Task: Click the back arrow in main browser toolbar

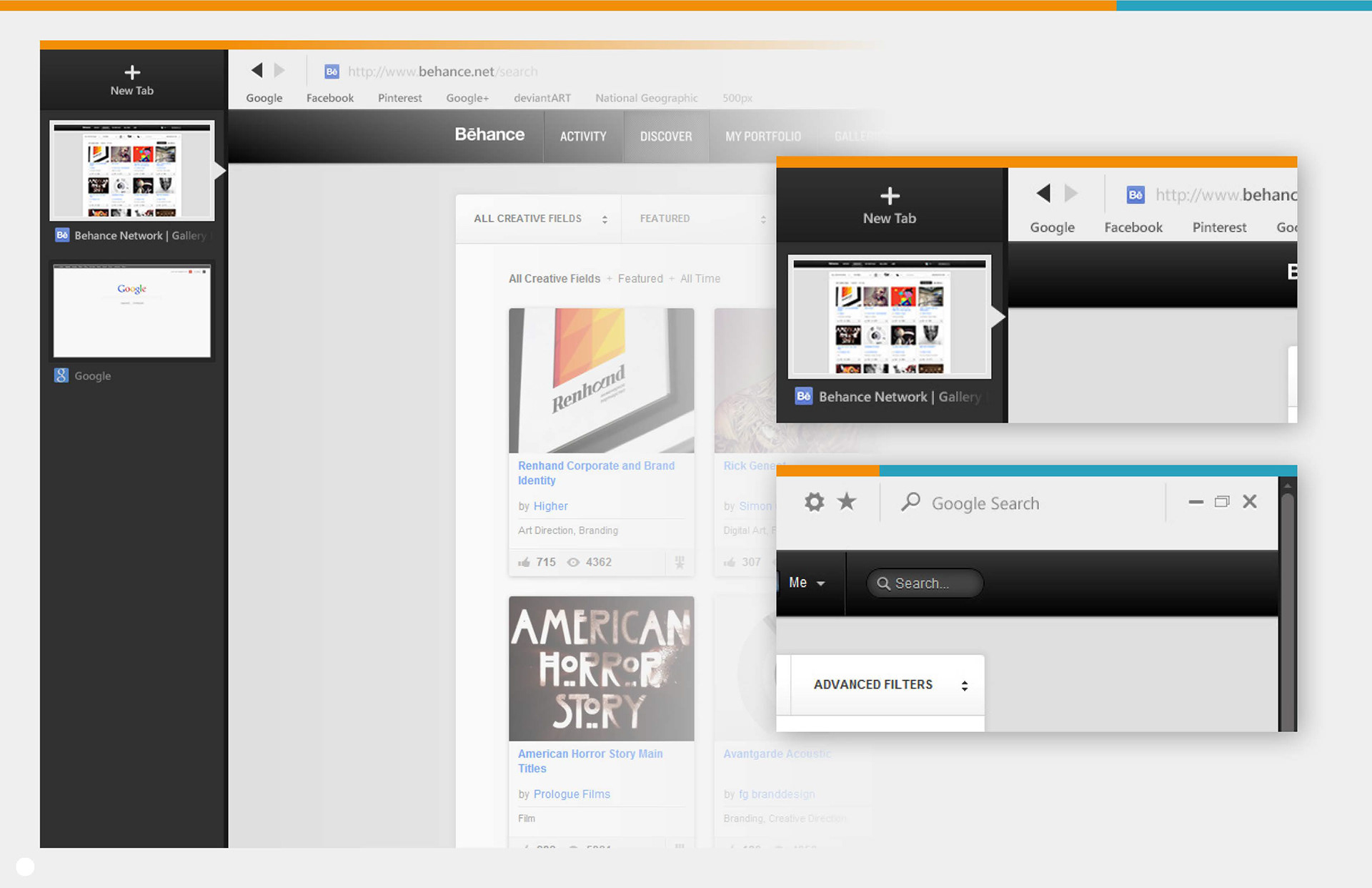Action: pos(257,70)
